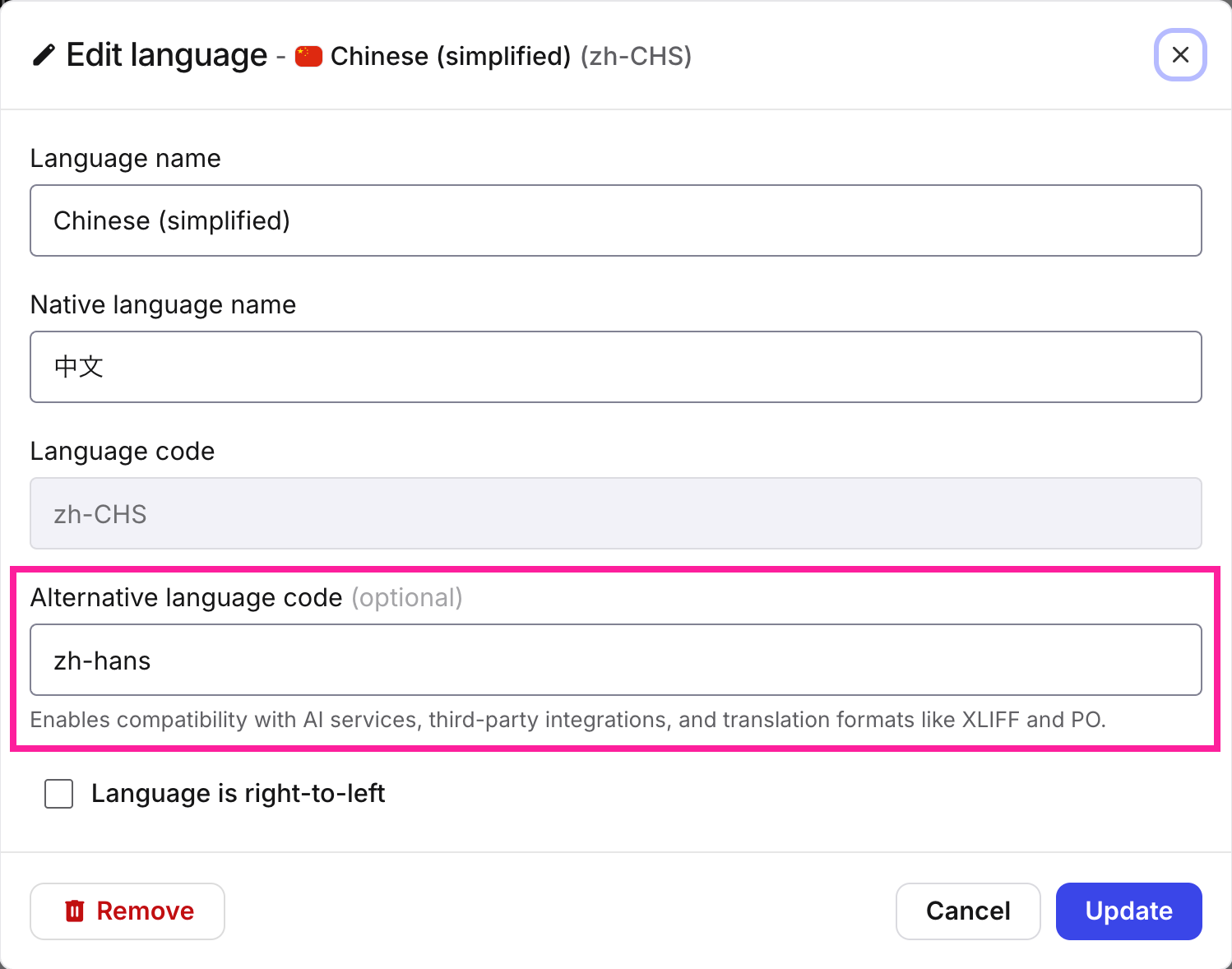Enable the Language is right-to-left checkbox
Viewport: 1232px width, 969px height.
(x=58, y=793)
